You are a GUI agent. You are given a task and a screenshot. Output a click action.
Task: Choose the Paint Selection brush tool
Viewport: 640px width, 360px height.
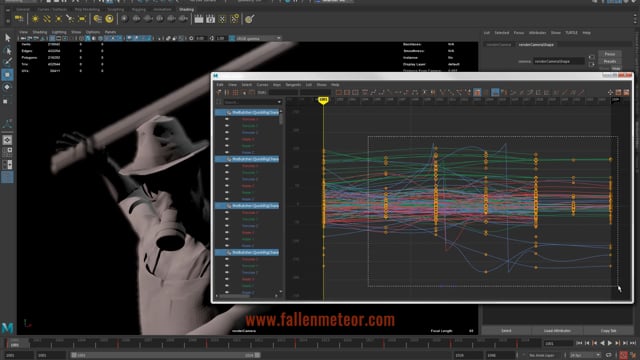pos(7,62)
